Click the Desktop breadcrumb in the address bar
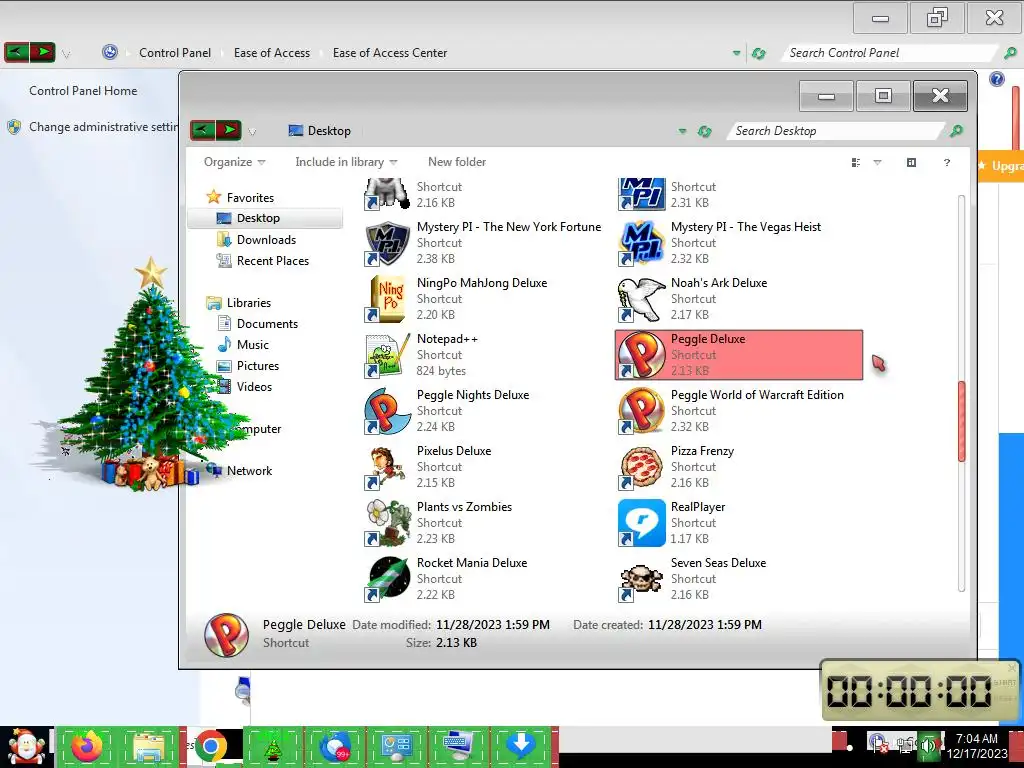Screen dimensions: 1024x768 coord(328,131)
